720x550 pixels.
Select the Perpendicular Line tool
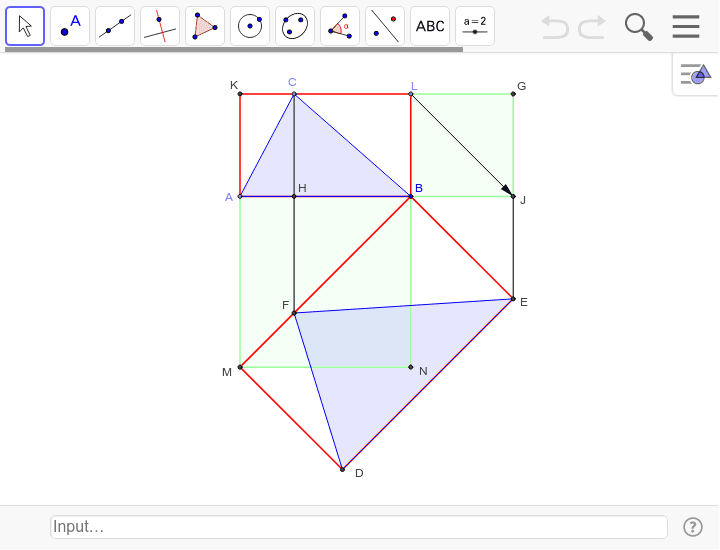(160, 26)
